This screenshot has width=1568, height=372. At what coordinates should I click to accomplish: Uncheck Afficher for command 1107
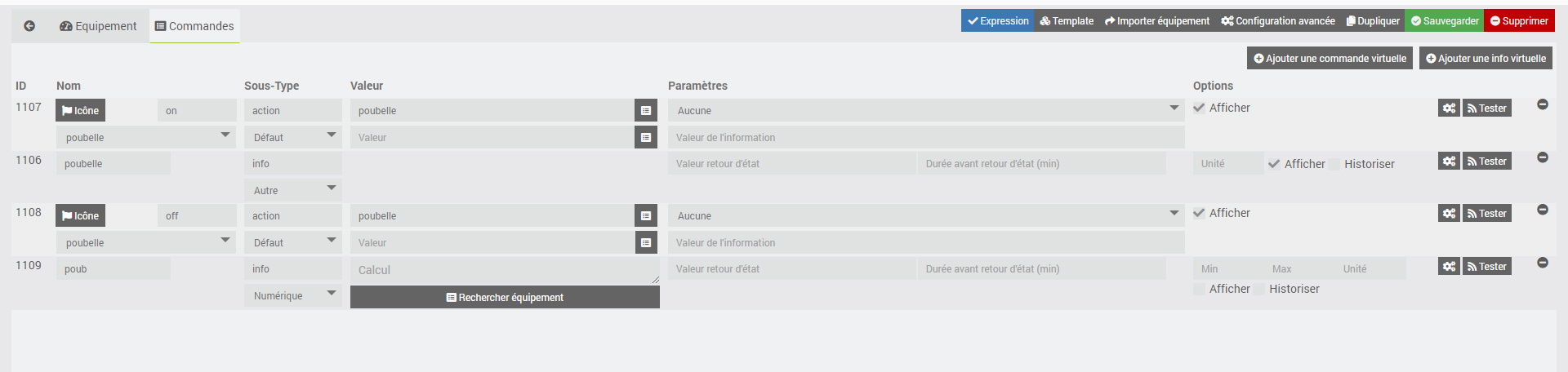[1199, 108]
